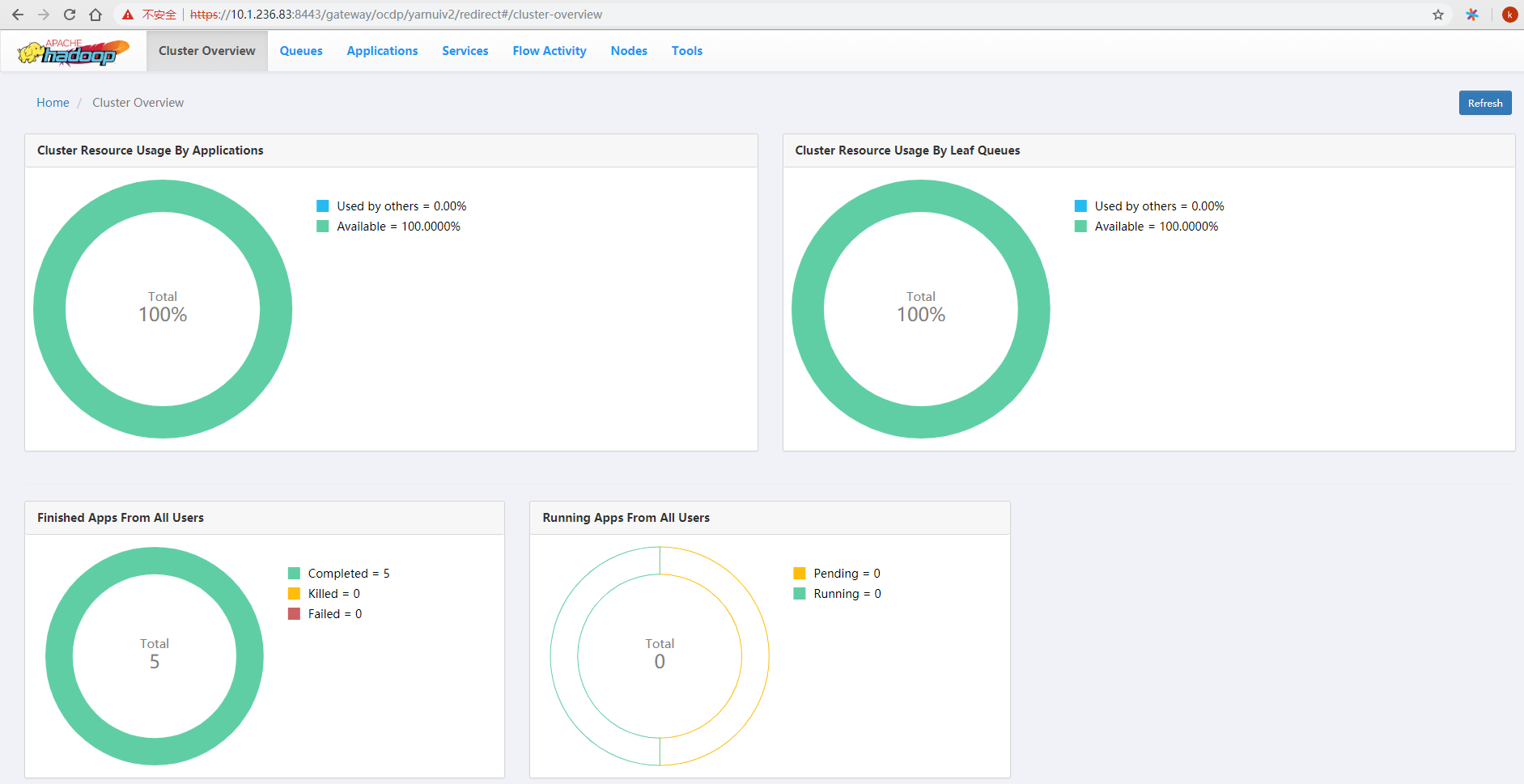Click 'Running = 0' legend text
The image size is (1524, 784).
847,594
